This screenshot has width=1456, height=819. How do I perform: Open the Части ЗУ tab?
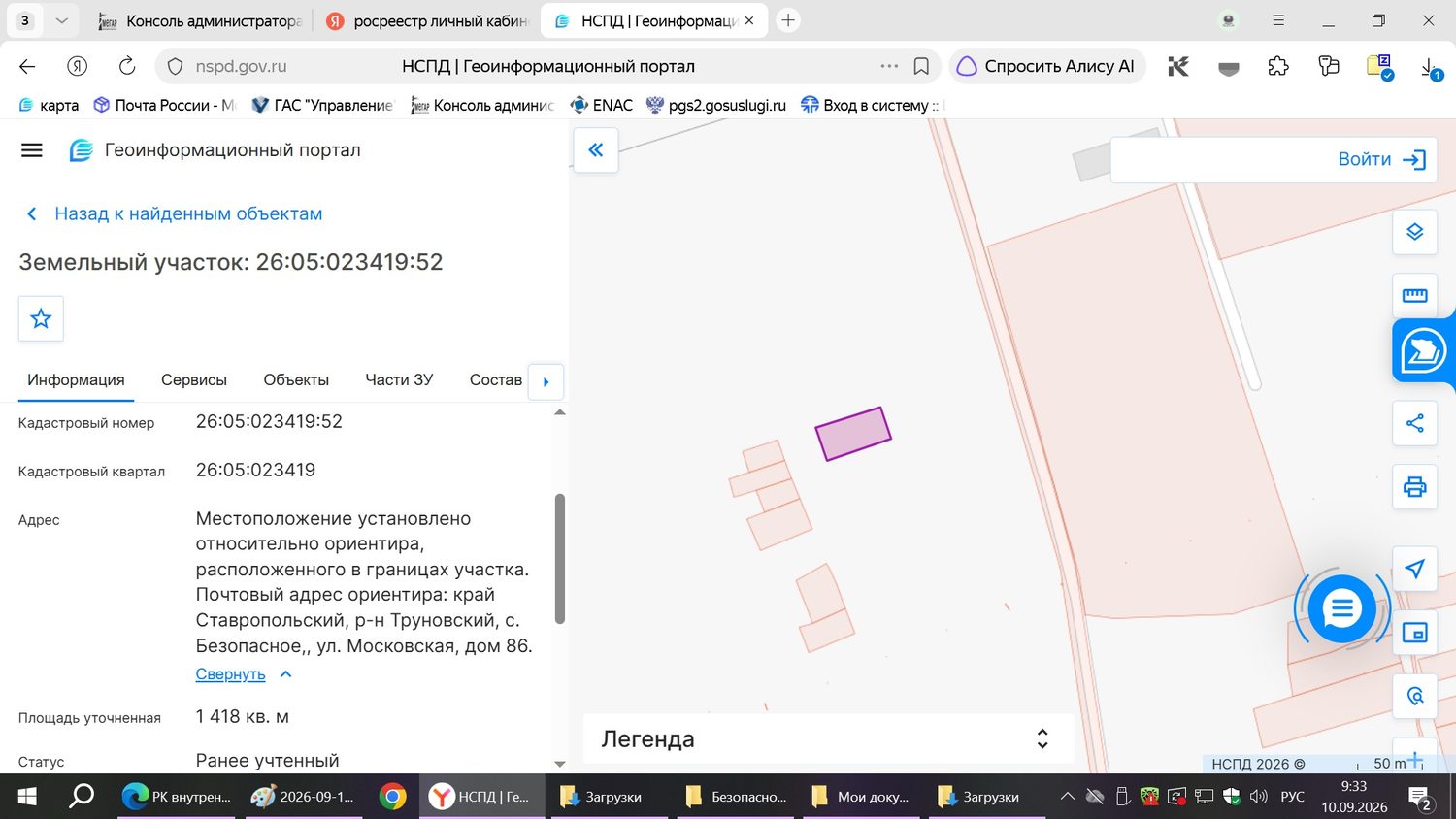(x=399, y=379)
